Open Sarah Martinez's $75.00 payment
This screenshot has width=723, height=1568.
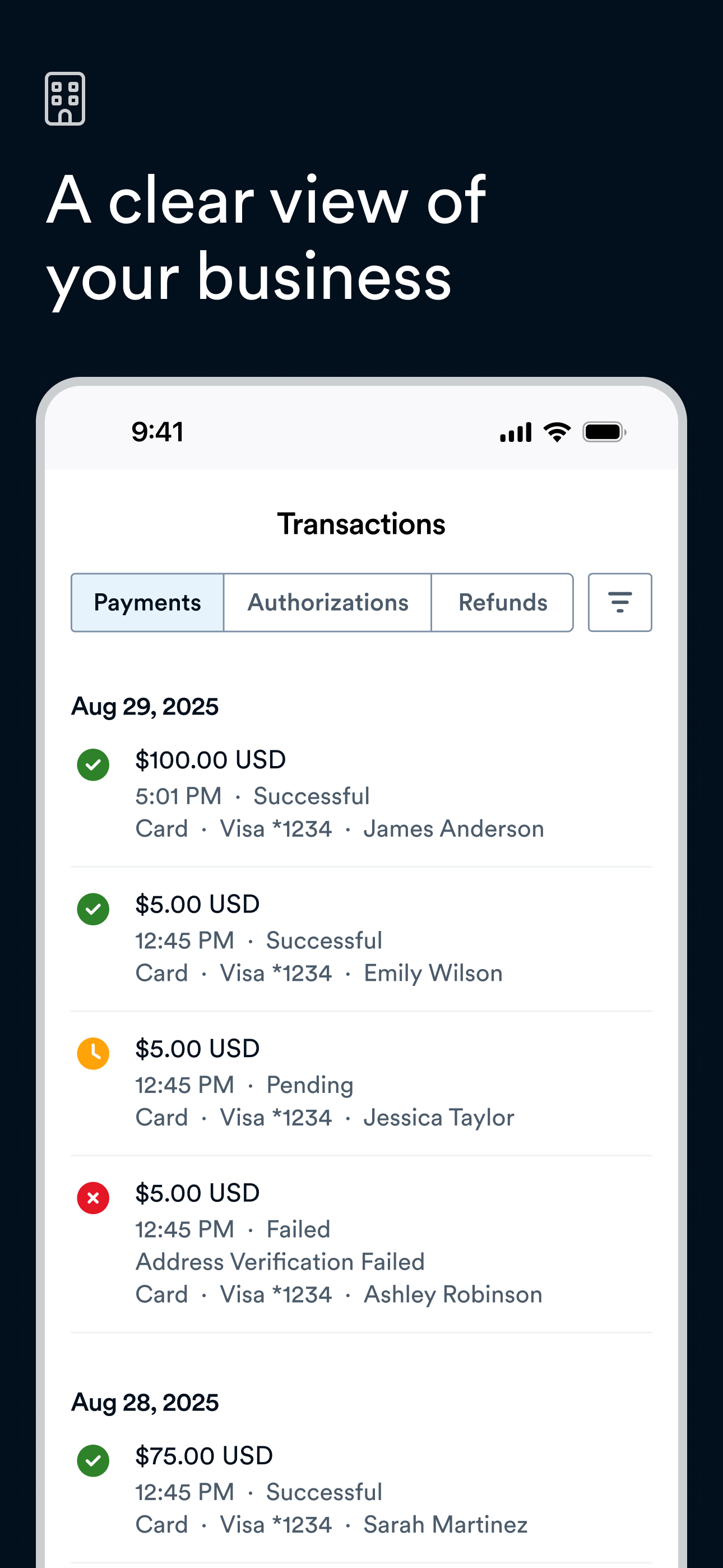331,1490
